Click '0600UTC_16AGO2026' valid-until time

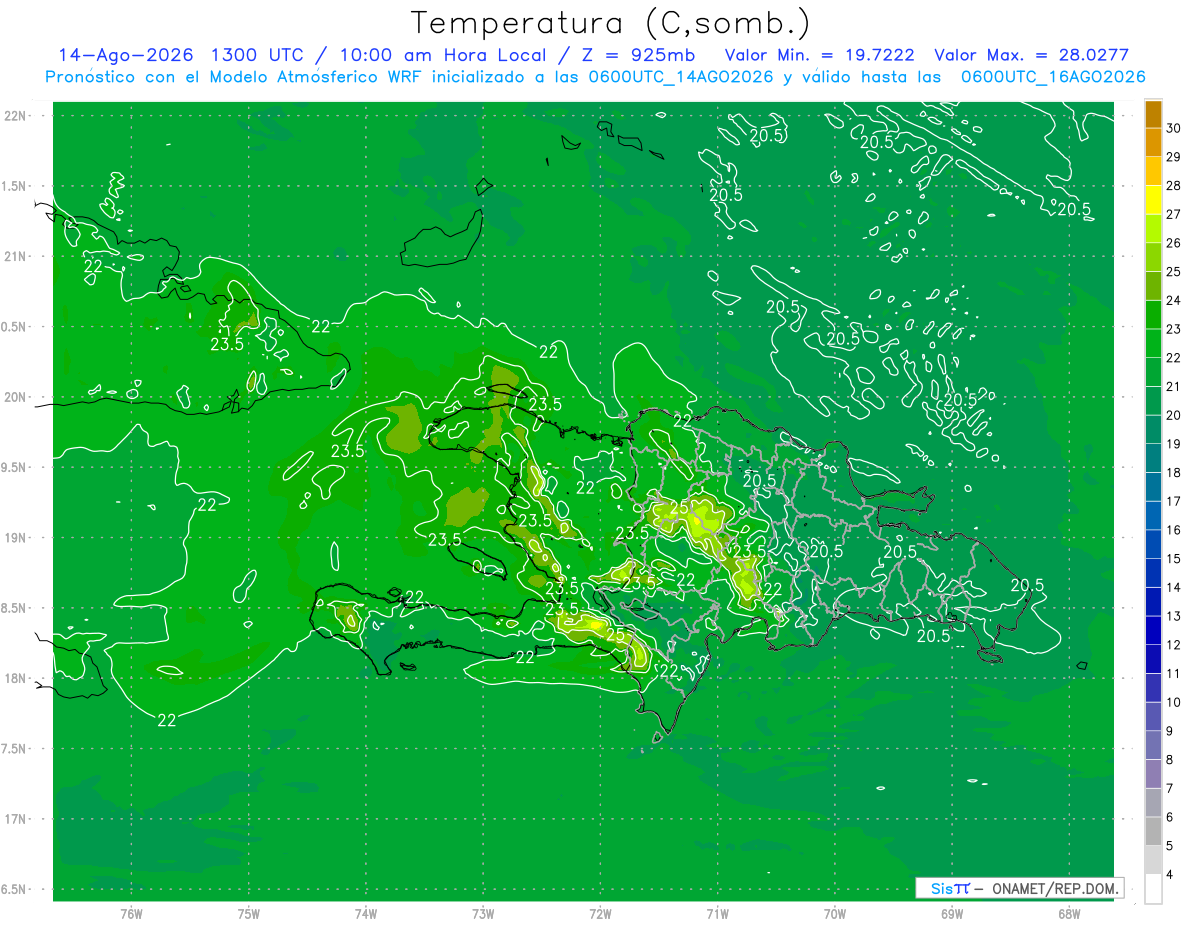click(x=1053, y=77)
